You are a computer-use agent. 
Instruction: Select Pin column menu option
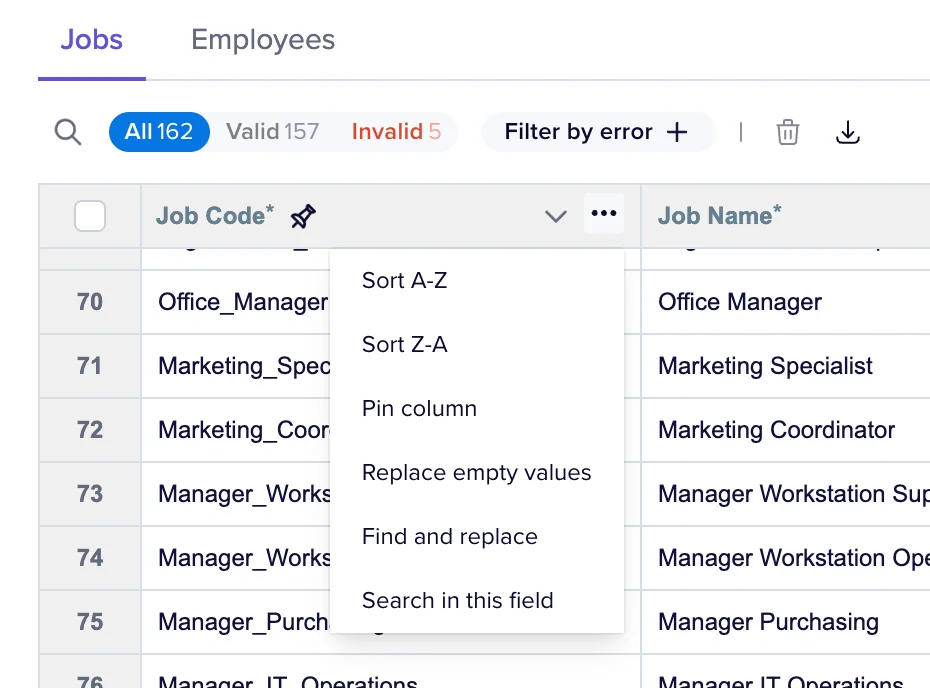[x=419, y=409]
